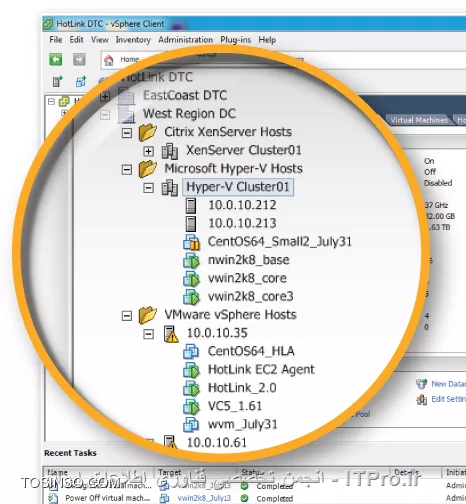Click the warning host icon for 10.0.10.35
The width and height of the screenshot is (466, 504).
171,334
